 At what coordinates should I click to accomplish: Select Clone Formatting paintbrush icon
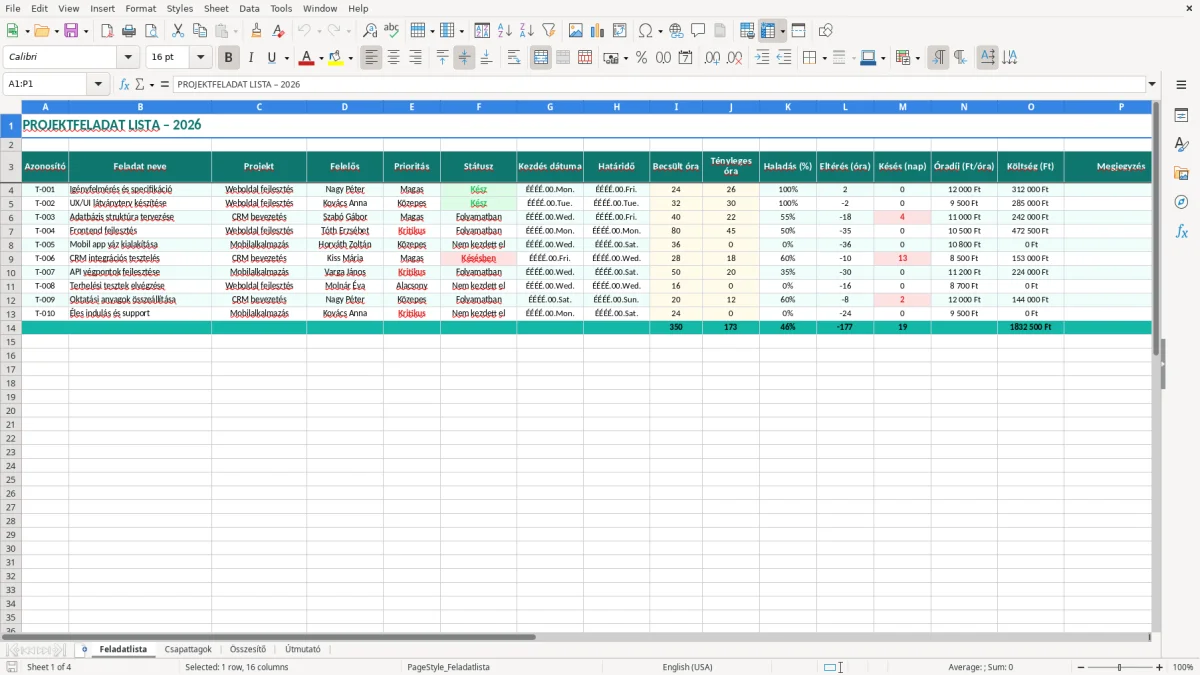tap(256, 31)
